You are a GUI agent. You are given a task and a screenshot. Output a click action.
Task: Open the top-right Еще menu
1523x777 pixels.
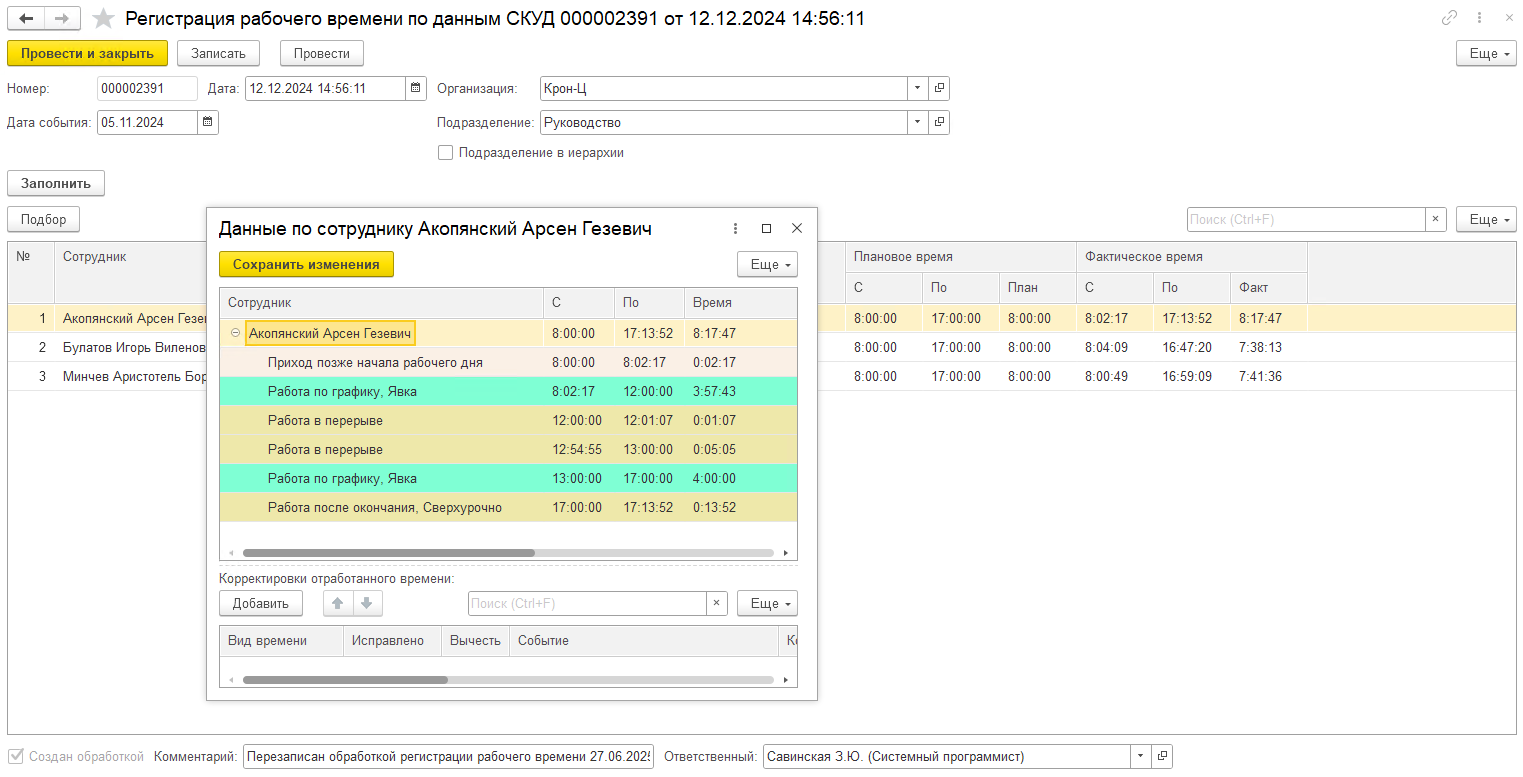[1486, 53]
